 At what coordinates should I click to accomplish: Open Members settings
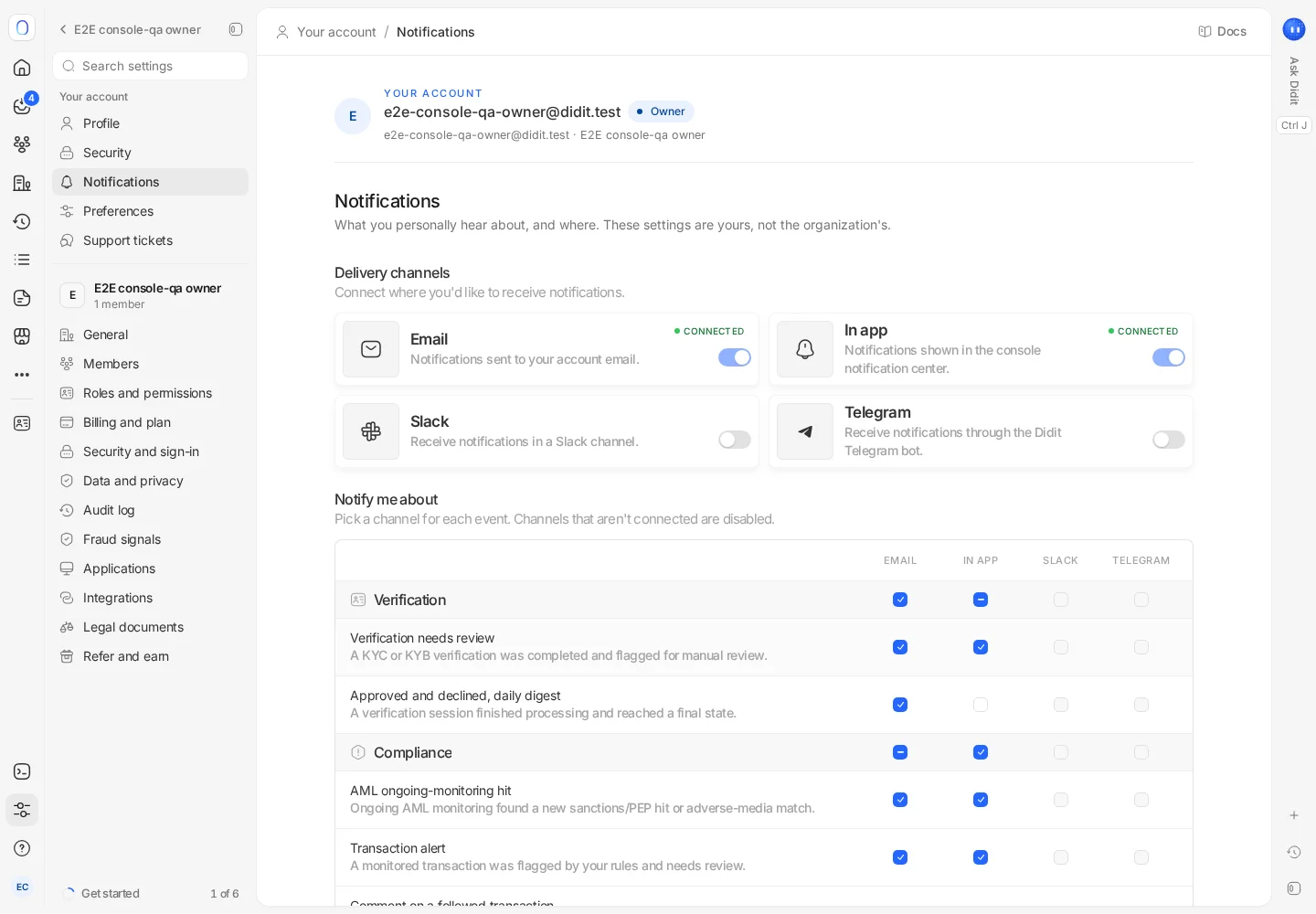(x=150, y=364)
